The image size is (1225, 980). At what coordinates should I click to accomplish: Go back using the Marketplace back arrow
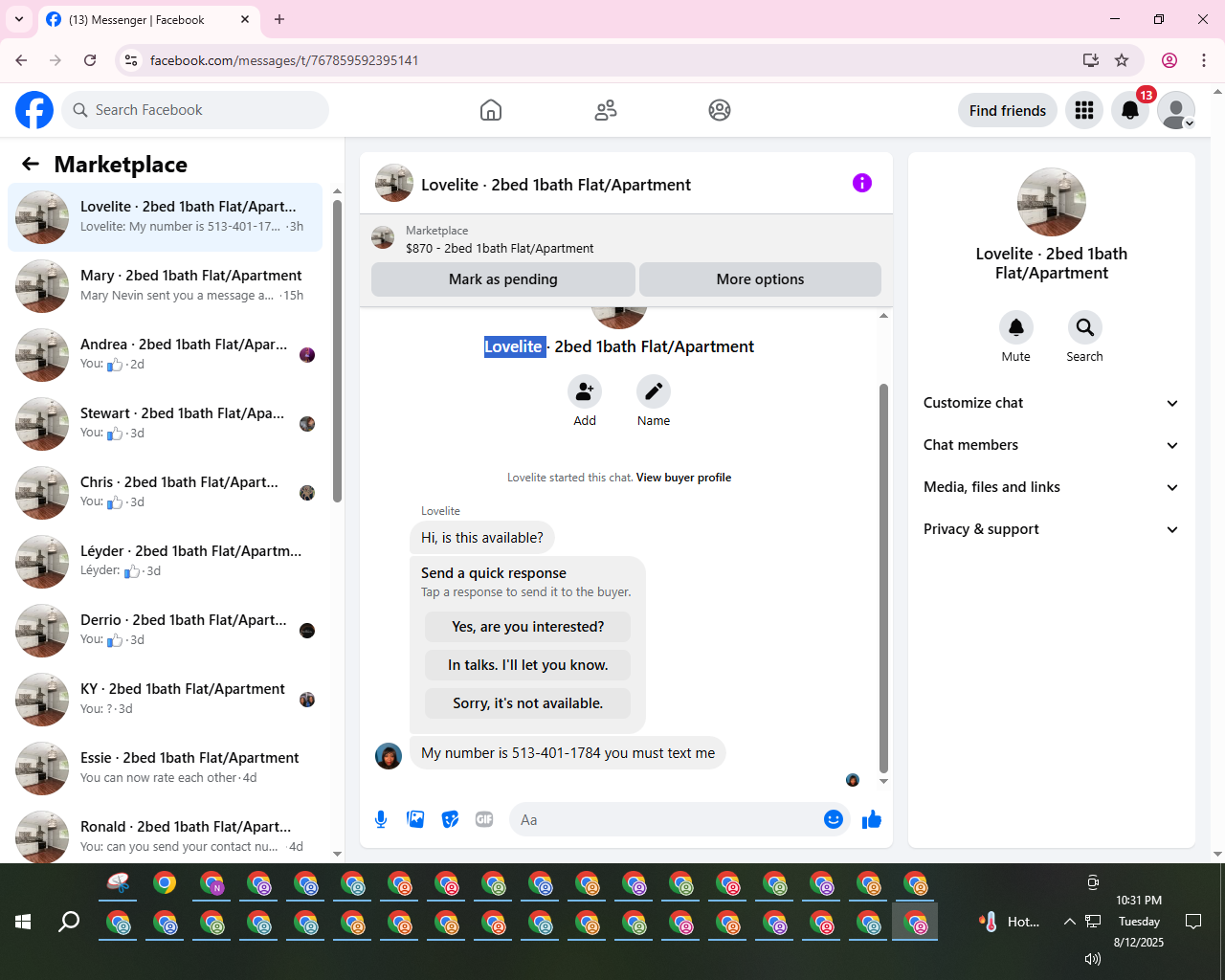click(x=31, y=164)
